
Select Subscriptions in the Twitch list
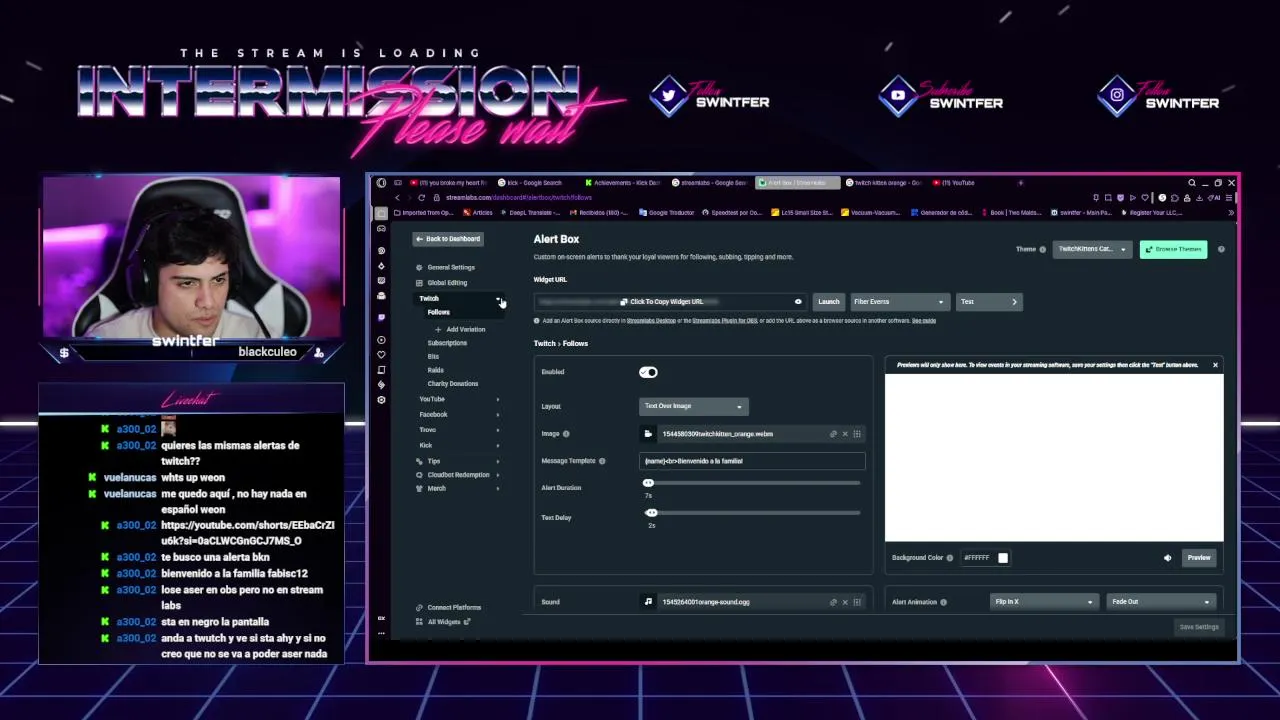[x=447, y=343]
